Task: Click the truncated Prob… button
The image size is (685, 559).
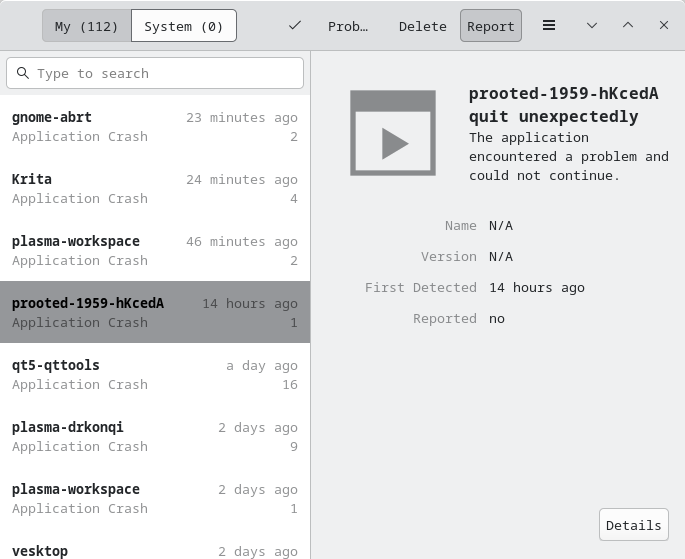Action: 348,26
